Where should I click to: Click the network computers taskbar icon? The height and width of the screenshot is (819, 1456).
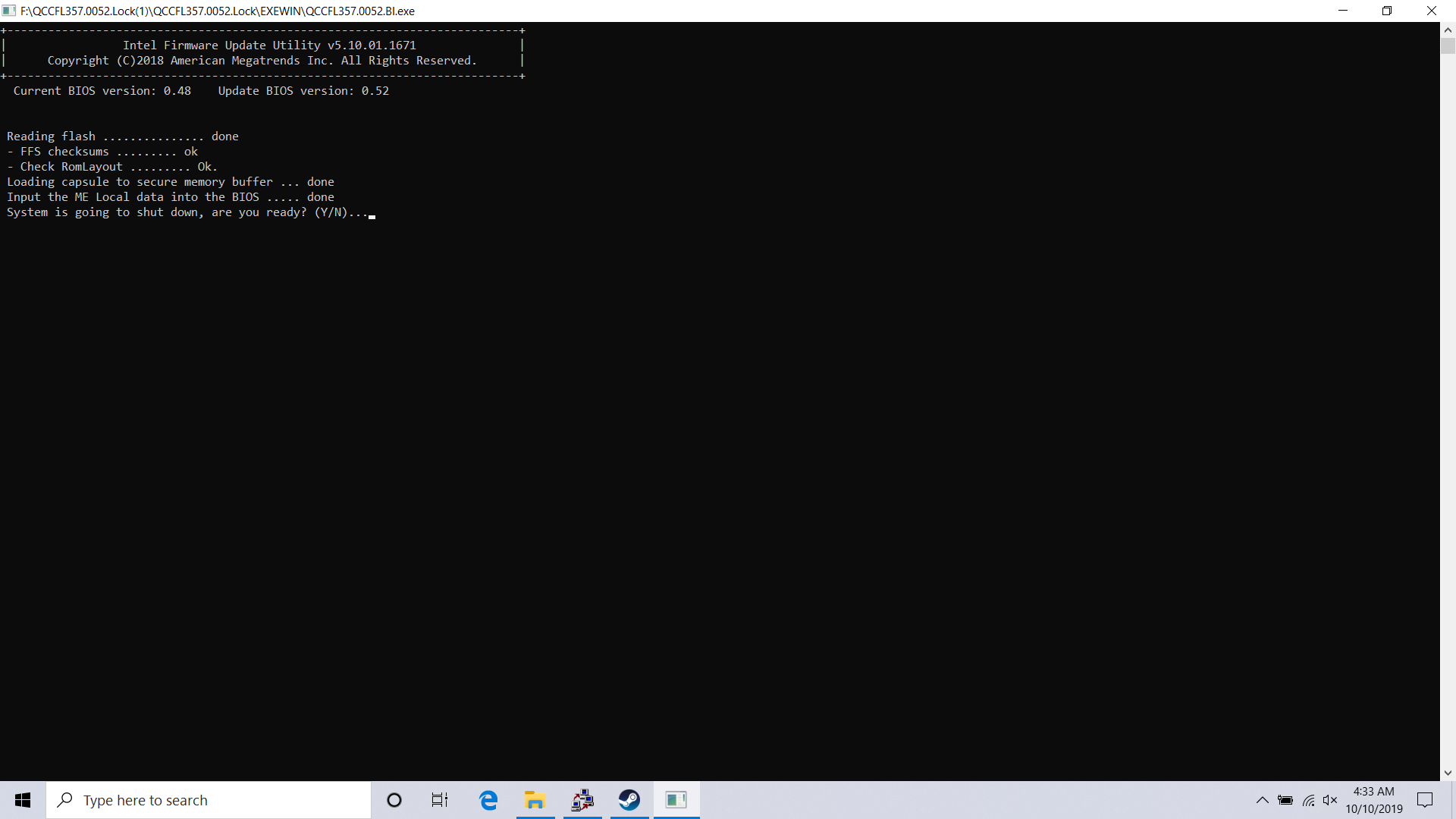click(582, 800)
